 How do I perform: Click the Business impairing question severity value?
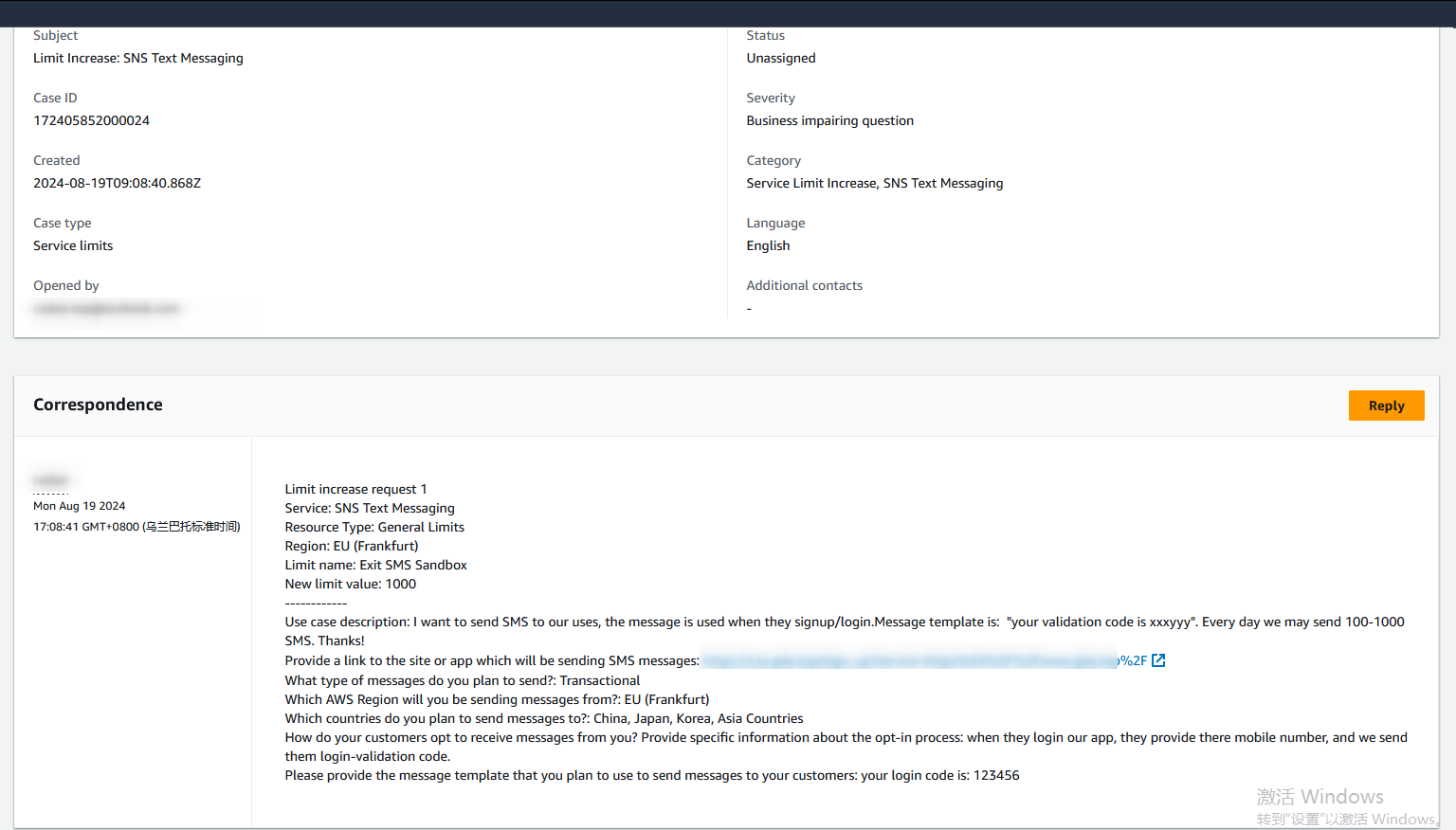point(829,120)
